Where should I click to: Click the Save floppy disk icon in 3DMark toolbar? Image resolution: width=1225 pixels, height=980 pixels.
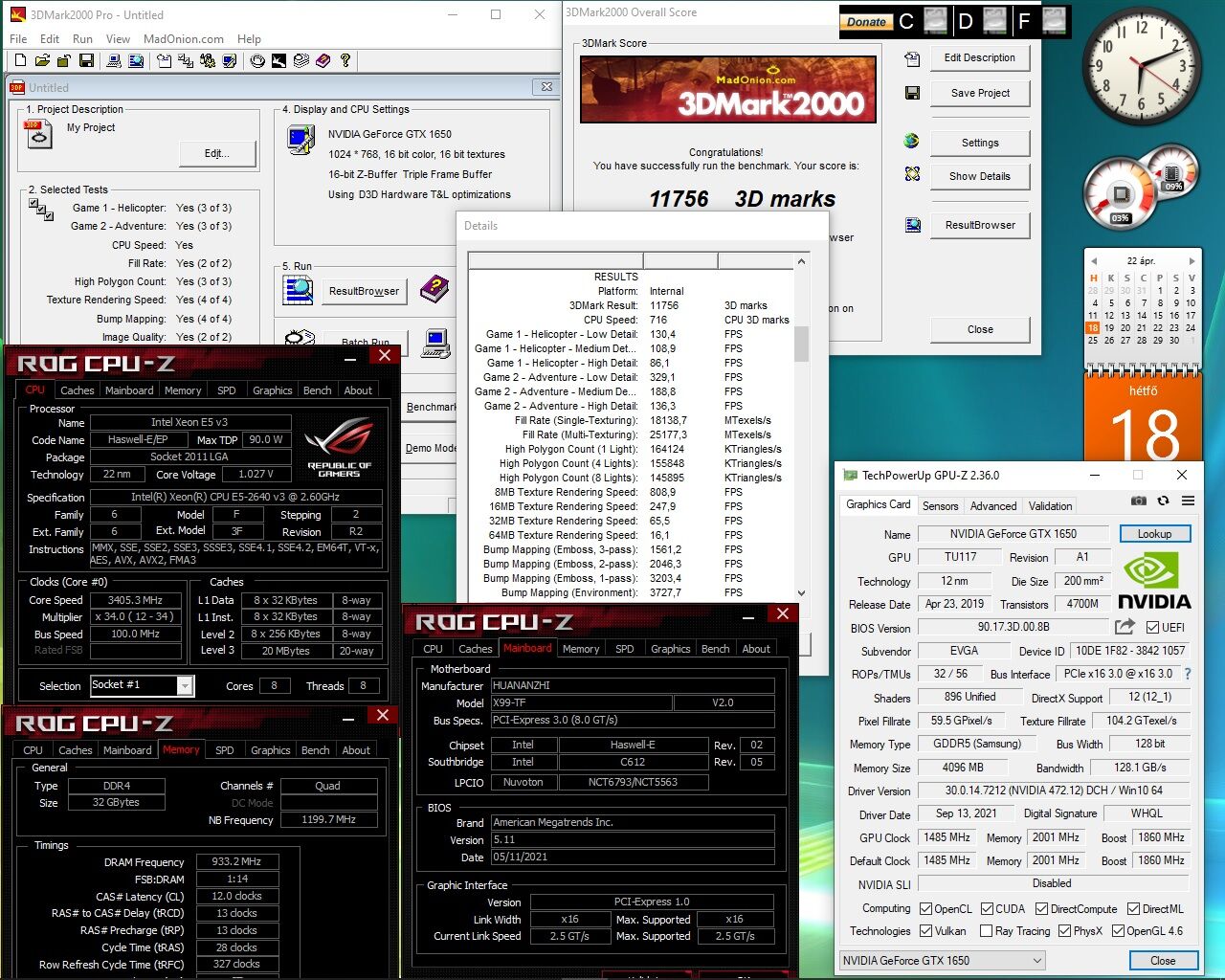[x=86, y=60]
